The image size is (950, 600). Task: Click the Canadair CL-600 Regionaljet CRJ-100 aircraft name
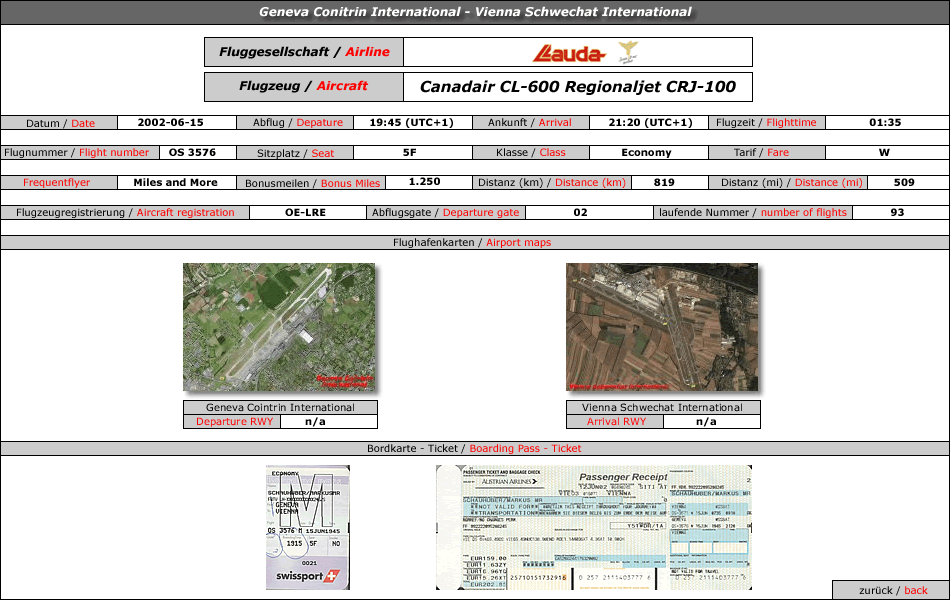[577, 87]
